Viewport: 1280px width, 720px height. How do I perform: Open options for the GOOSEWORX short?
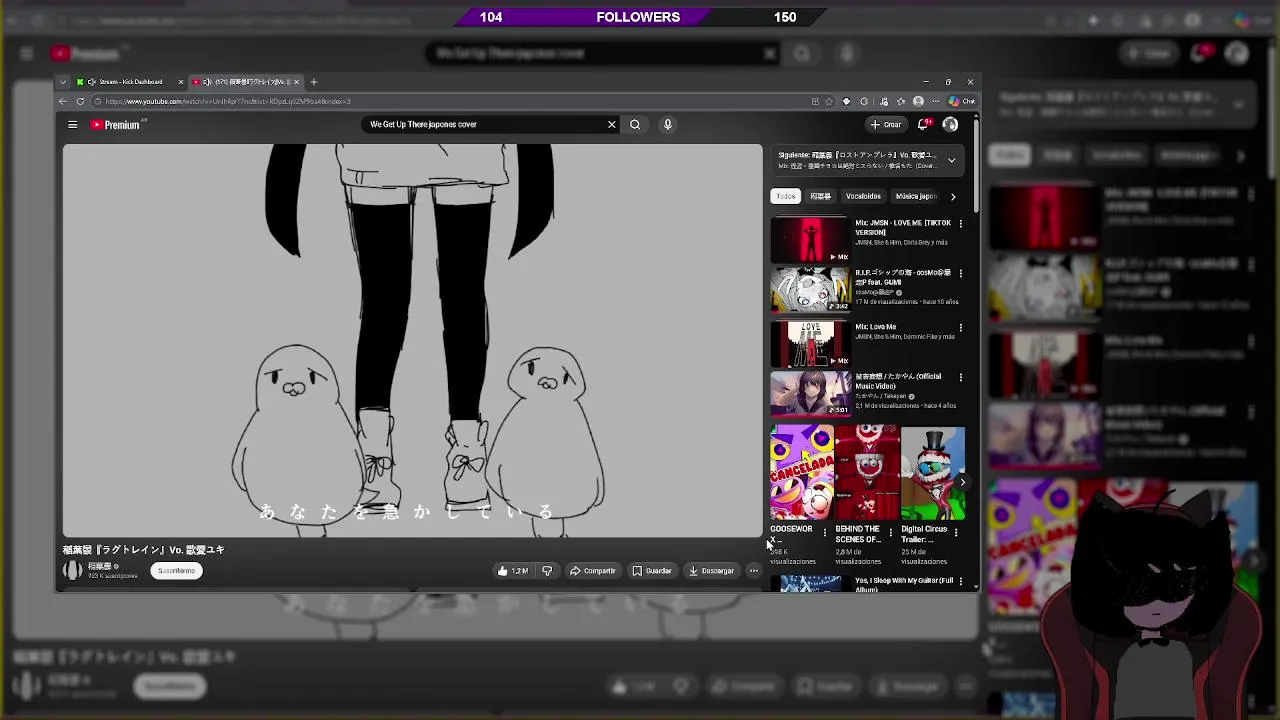824,533
